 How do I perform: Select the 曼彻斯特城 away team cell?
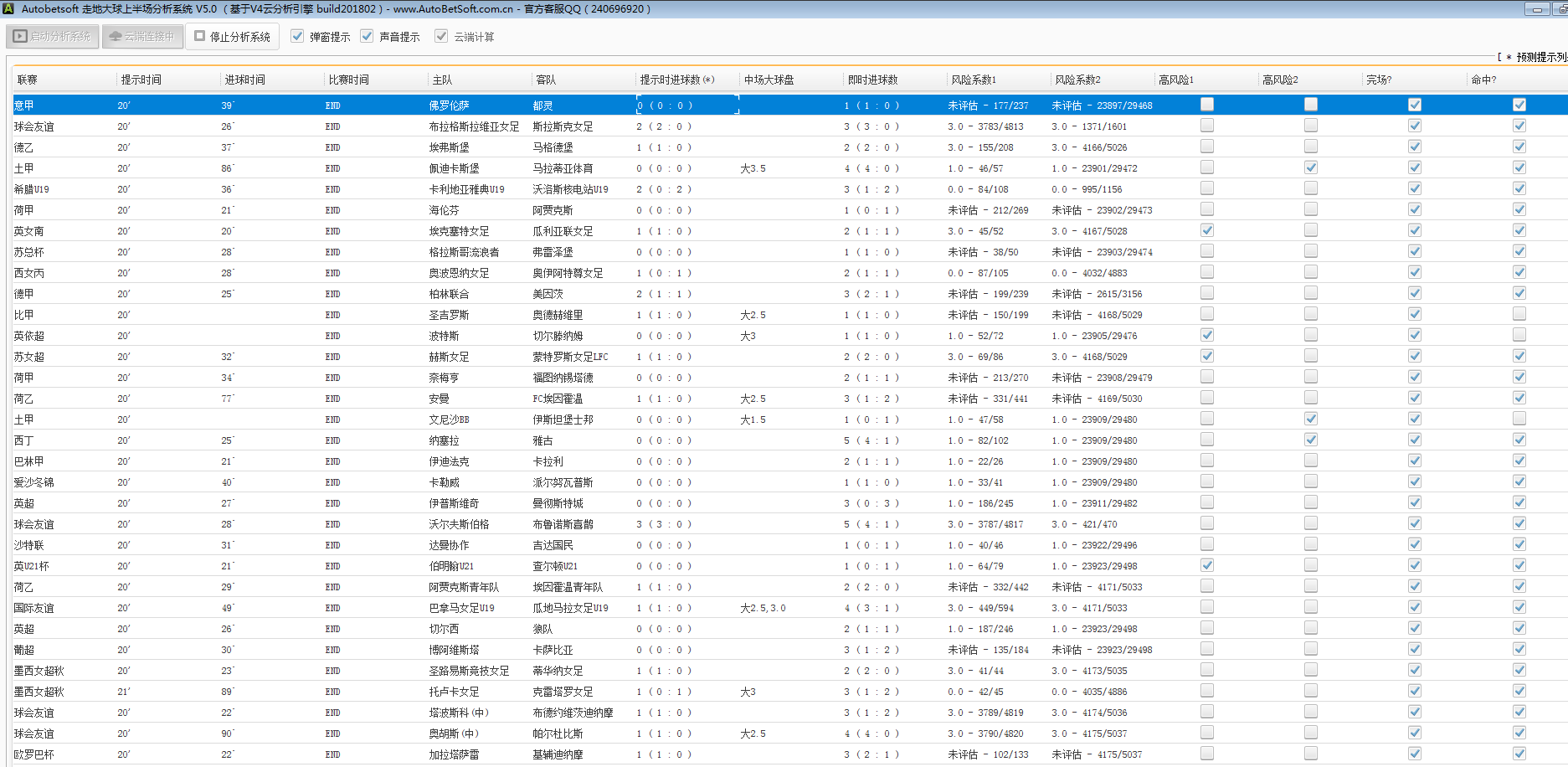coord(558,503)
